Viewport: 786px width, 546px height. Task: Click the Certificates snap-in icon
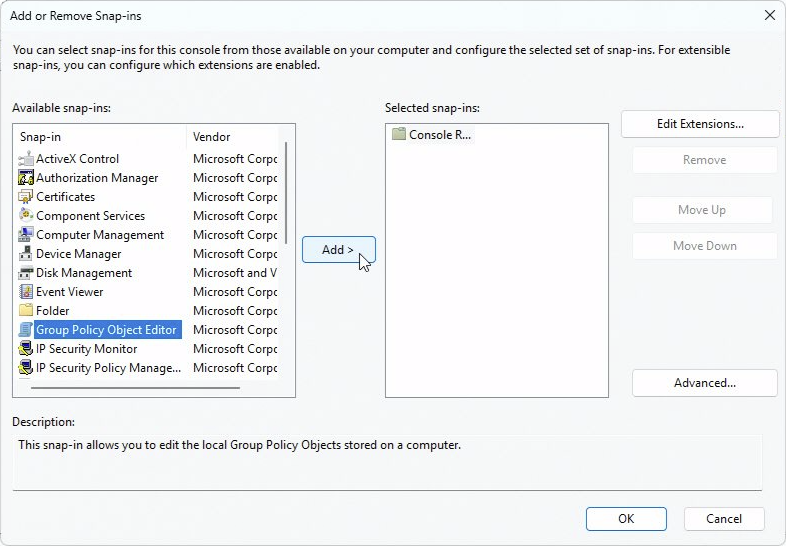click(26, 197)
